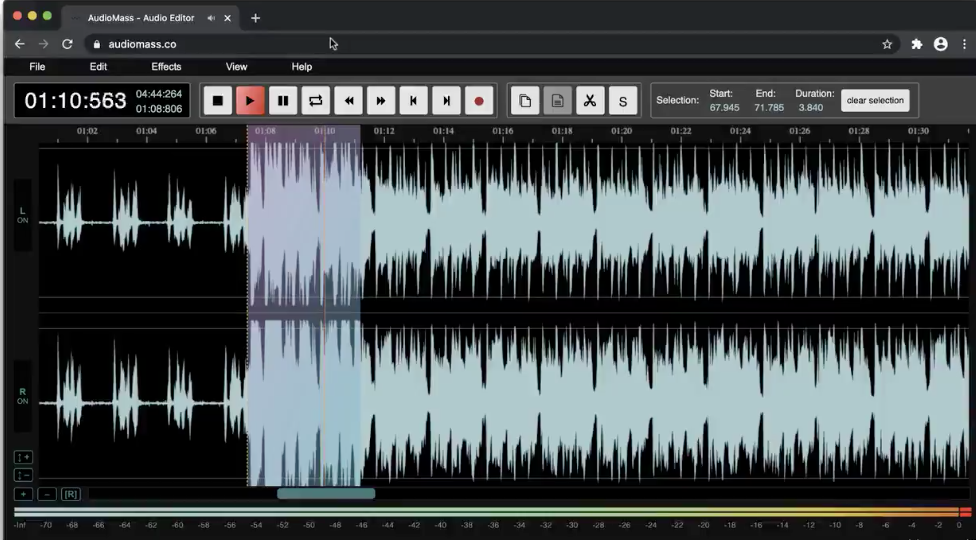Viewport: 976px width, 540px height.
Task: Jump to the end of the track
Action: 446,101
